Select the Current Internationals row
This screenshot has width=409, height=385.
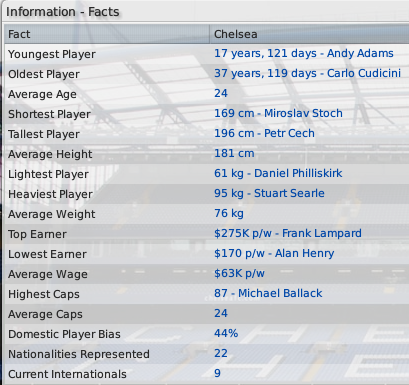coord(207,374)
